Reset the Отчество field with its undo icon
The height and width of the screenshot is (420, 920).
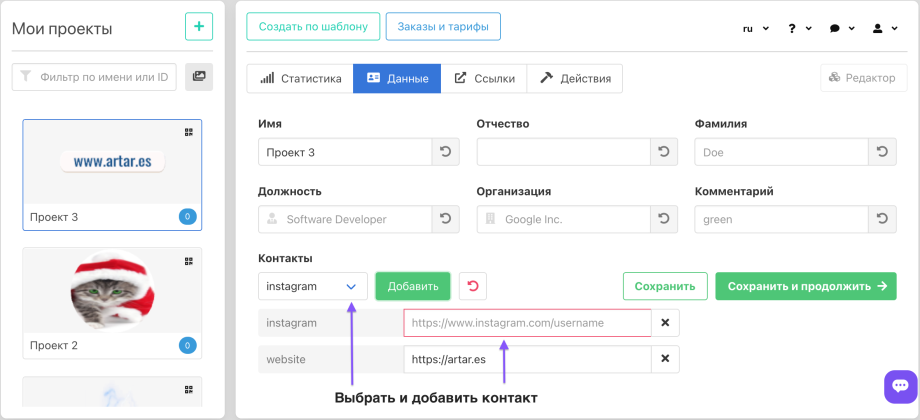pos(665,152)
